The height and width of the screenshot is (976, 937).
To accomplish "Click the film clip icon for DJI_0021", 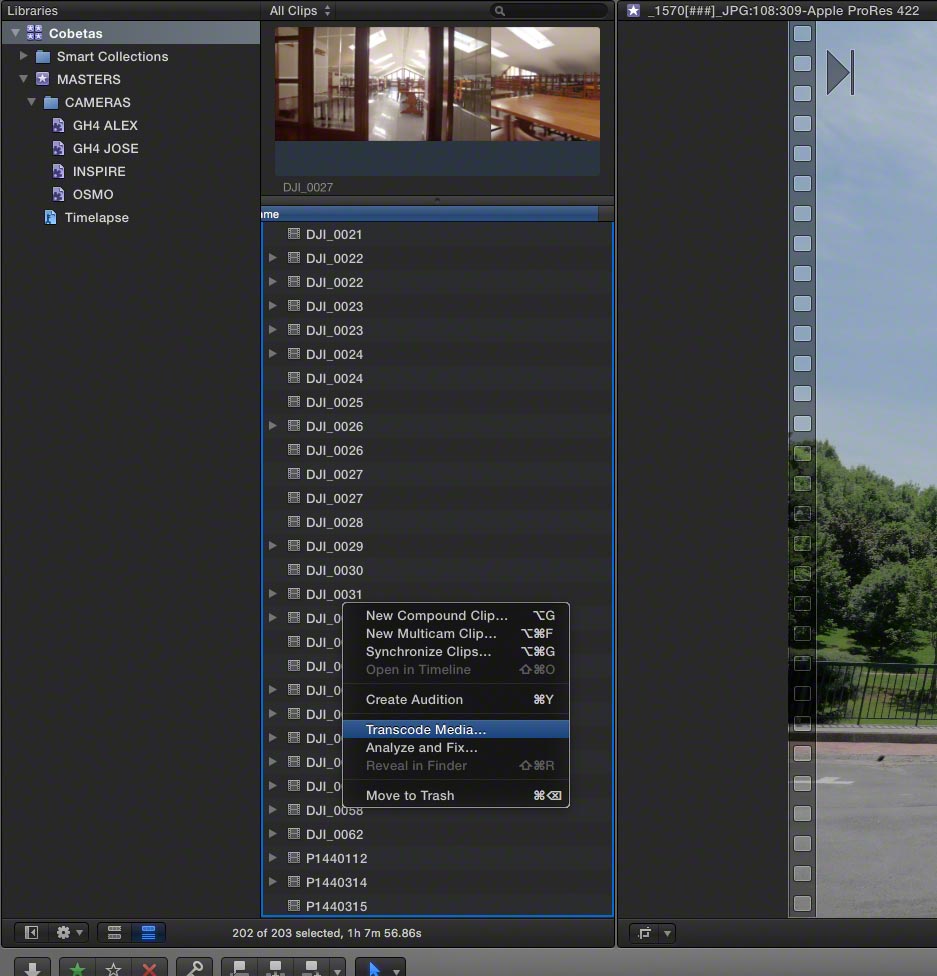I will tap(294, 234).
